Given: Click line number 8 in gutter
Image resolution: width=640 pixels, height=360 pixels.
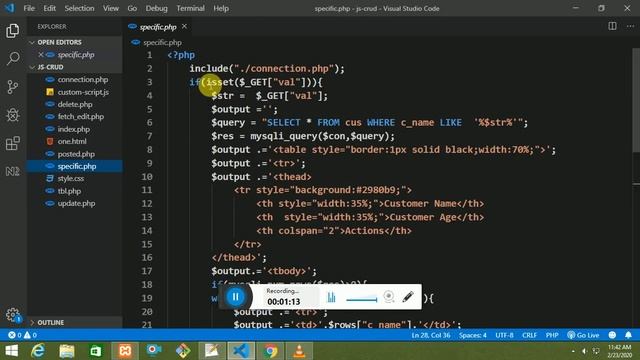Looking at the screenshot, I should [x=149, y=150].
